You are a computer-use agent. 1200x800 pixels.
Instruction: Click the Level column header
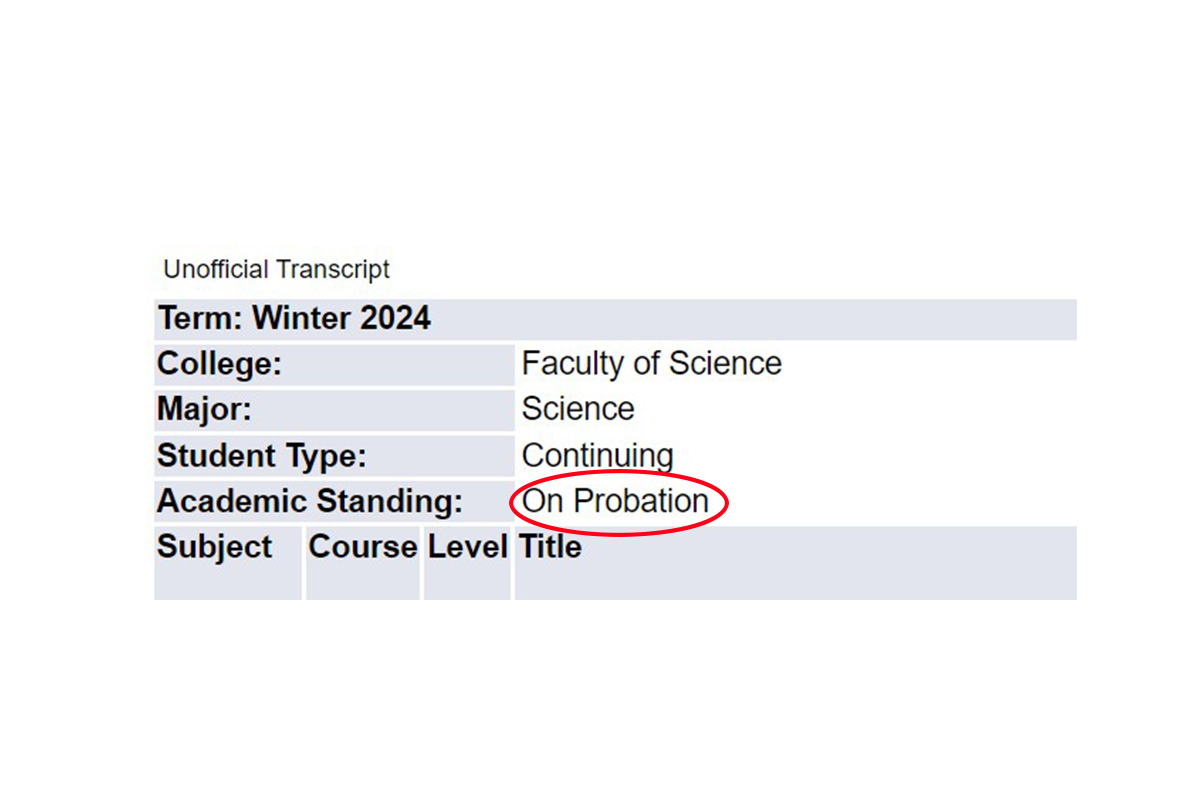(x=468, y=547)
